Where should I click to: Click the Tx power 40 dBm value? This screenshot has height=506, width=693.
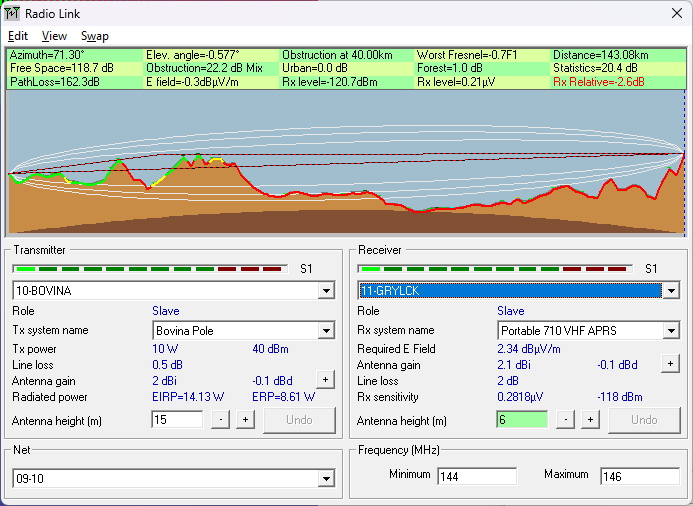coord(270,349)
